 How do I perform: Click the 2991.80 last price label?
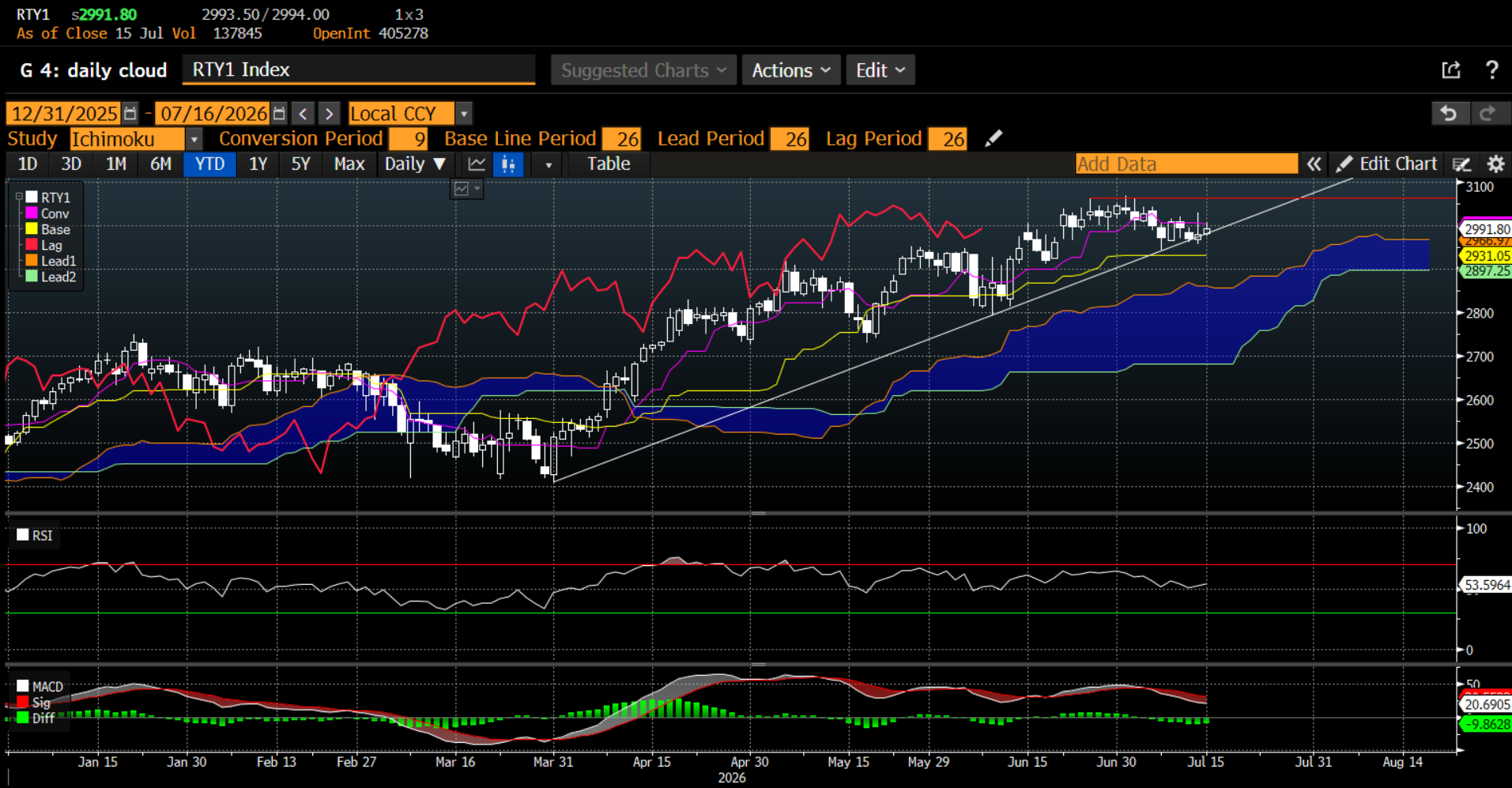click(x=1486, y=229)
